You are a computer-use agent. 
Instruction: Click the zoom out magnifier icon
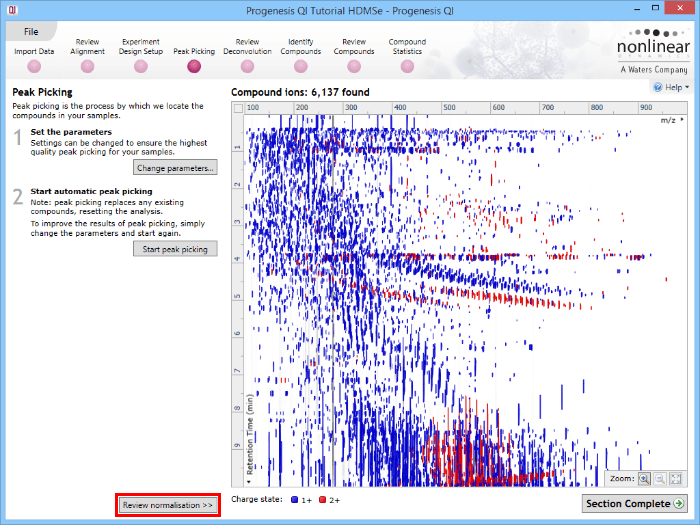point(660,479)
